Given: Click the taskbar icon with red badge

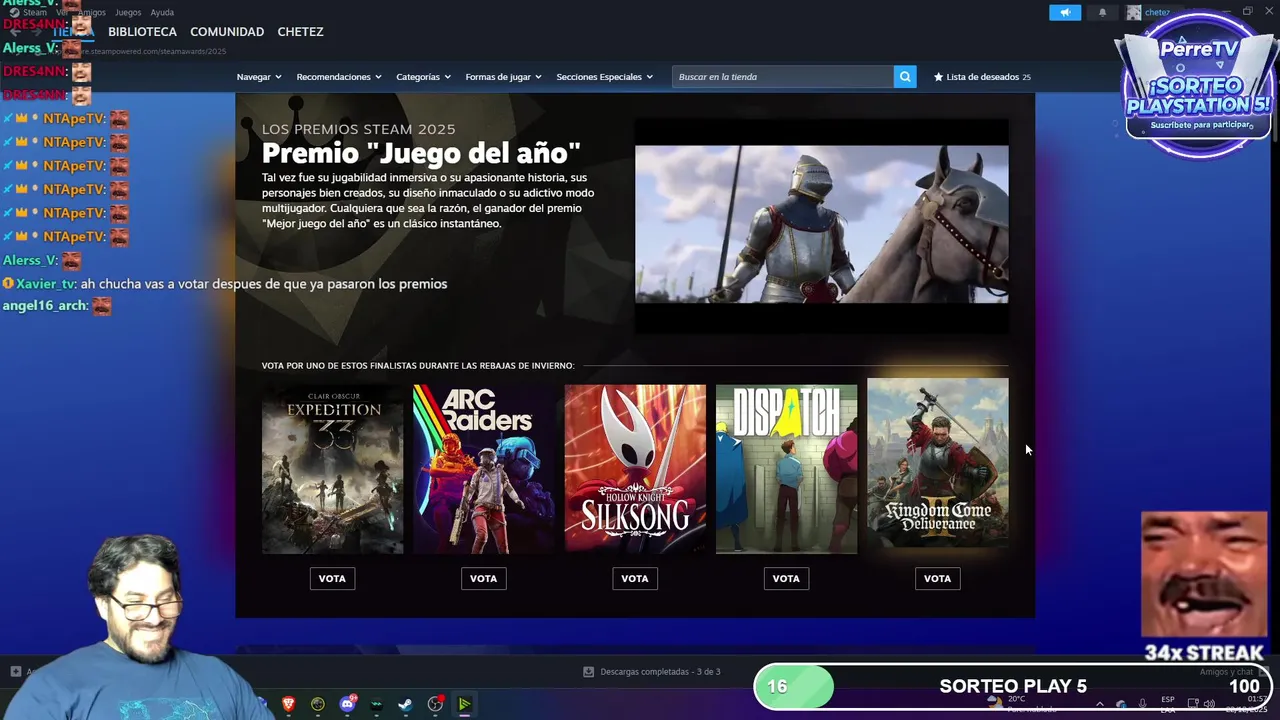Looking at the screenshot, I should (435, 704).
